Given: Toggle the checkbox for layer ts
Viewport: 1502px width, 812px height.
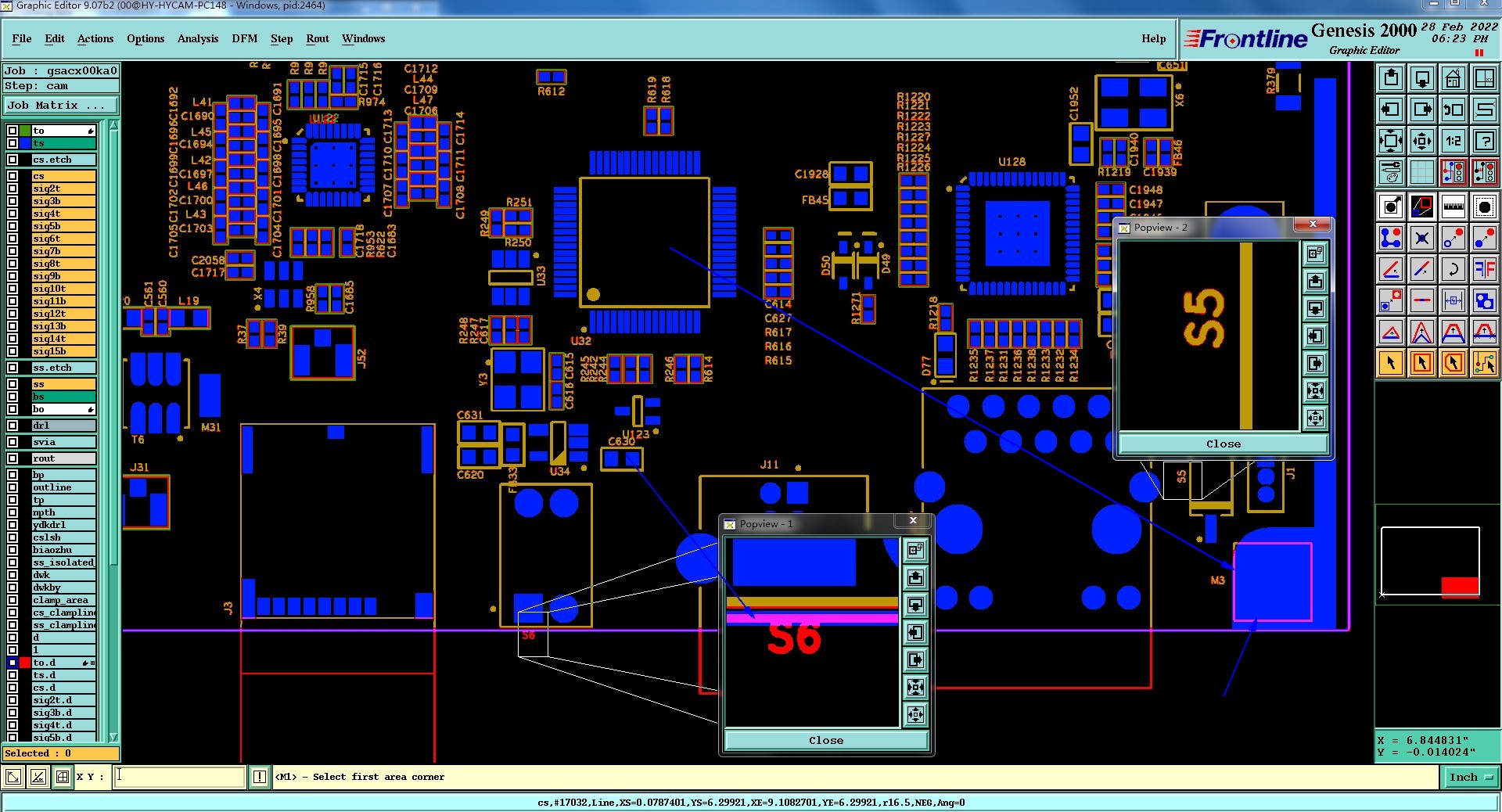Looking at the screenshot, I should (13, 143).
